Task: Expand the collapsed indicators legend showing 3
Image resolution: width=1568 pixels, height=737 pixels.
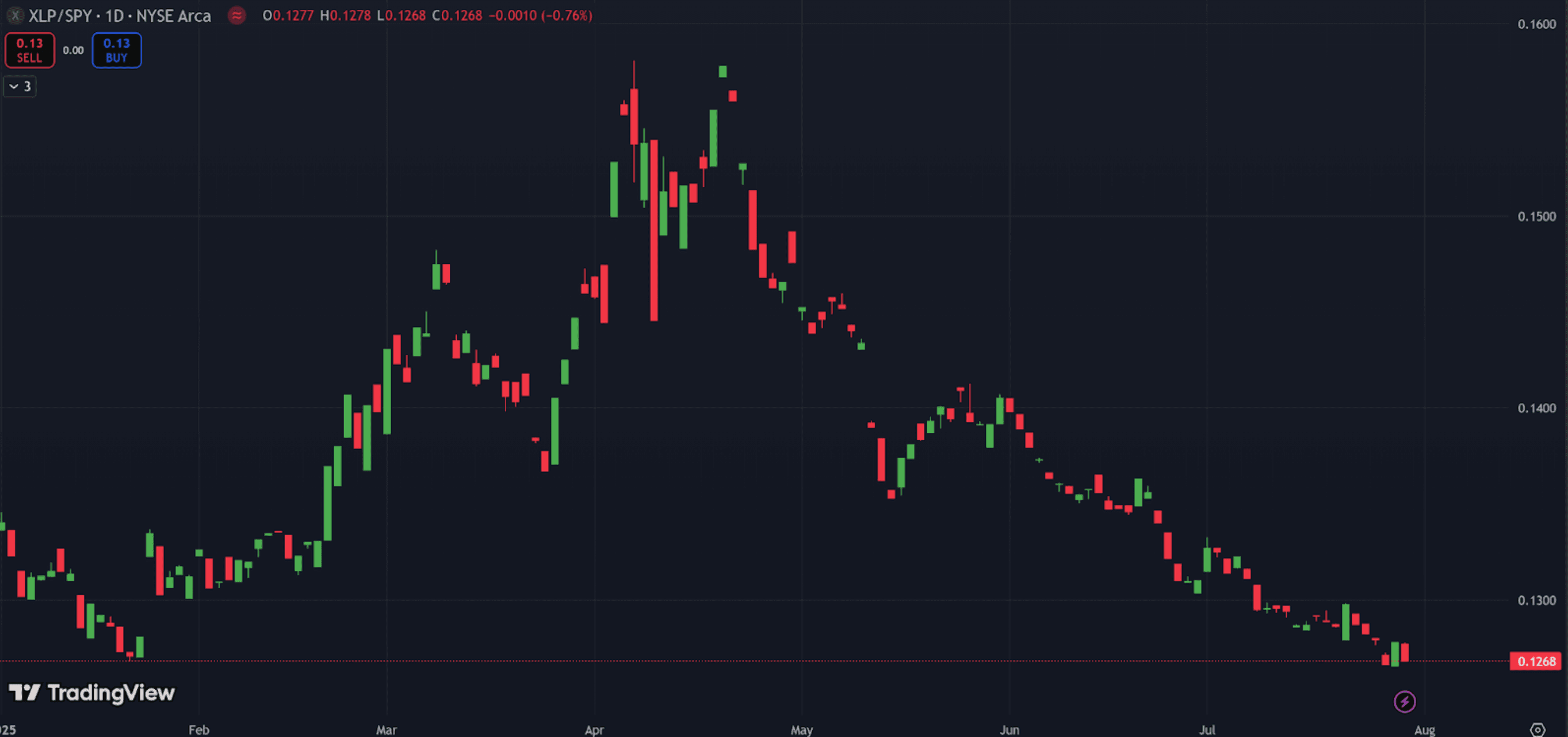Action: point(20,86)
